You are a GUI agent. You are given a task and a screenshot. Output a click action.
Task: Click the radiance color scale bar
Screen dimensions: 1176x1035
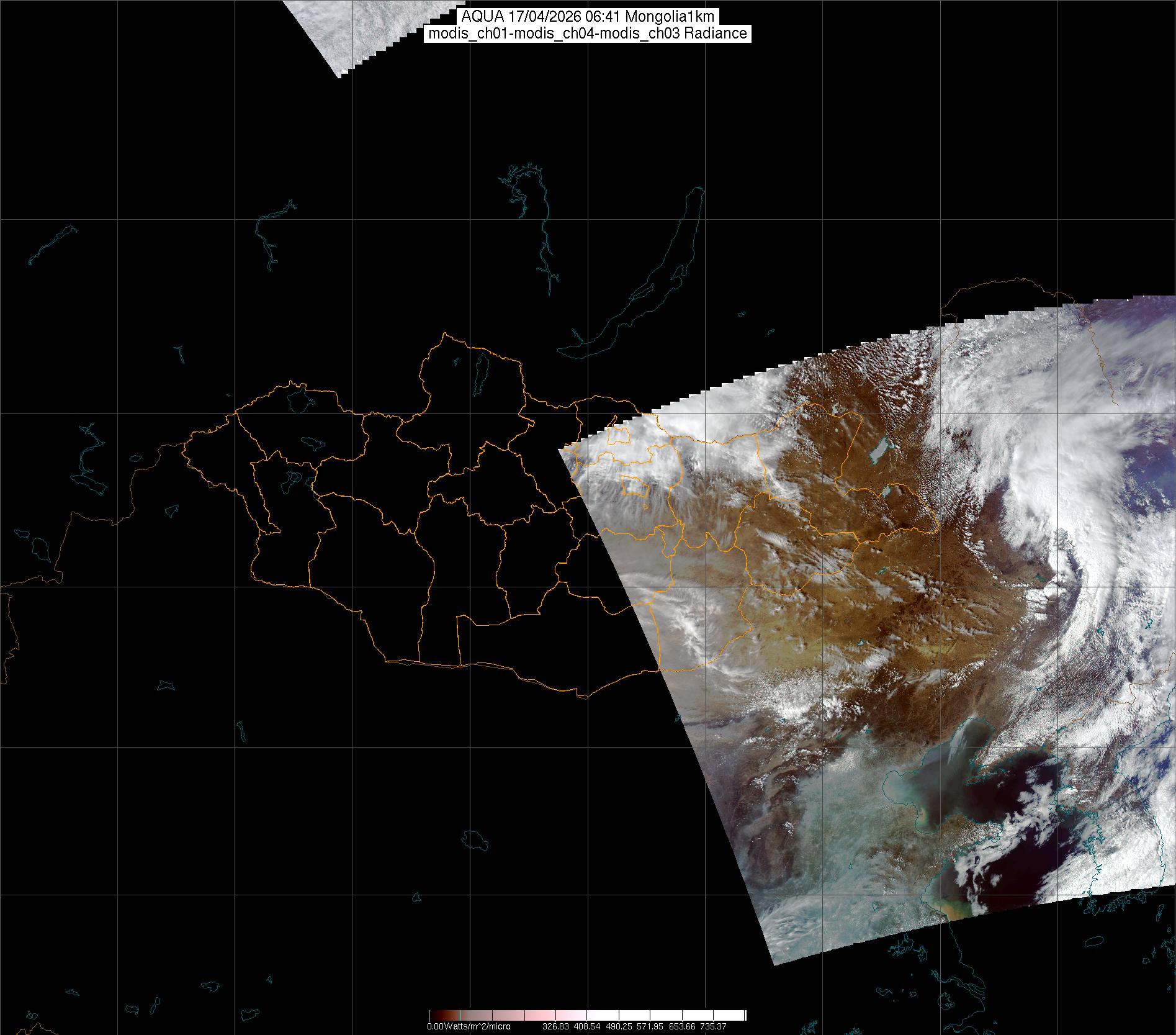tap(587, 1015)
